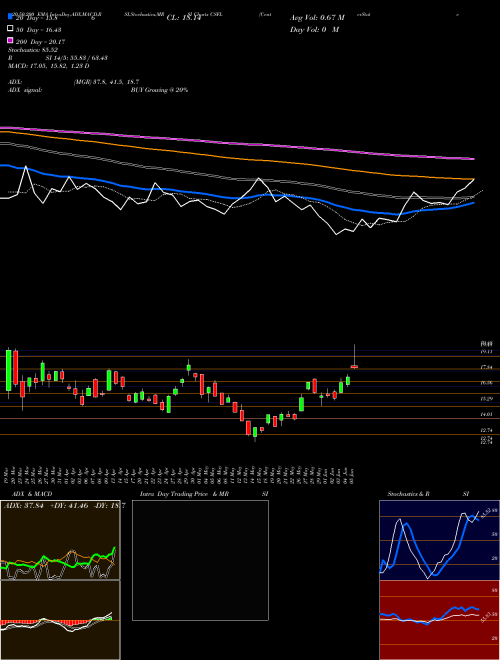Image resolution: width=500 pixels, height=660 pixels.
Task: Click the blue stochastics chart panel
Action: click(439, 540)
